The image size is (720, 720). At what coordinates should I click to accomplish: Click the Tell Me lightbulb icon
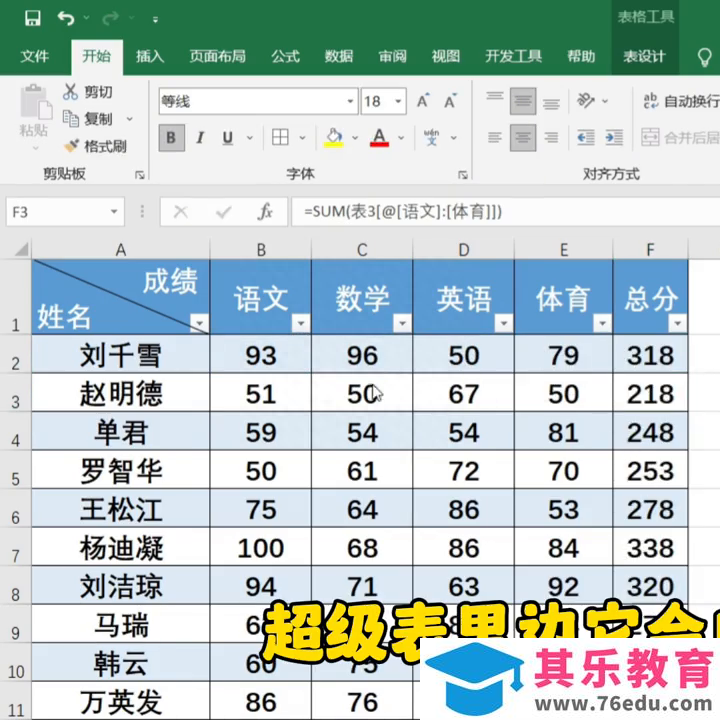(x=704, y=57)
